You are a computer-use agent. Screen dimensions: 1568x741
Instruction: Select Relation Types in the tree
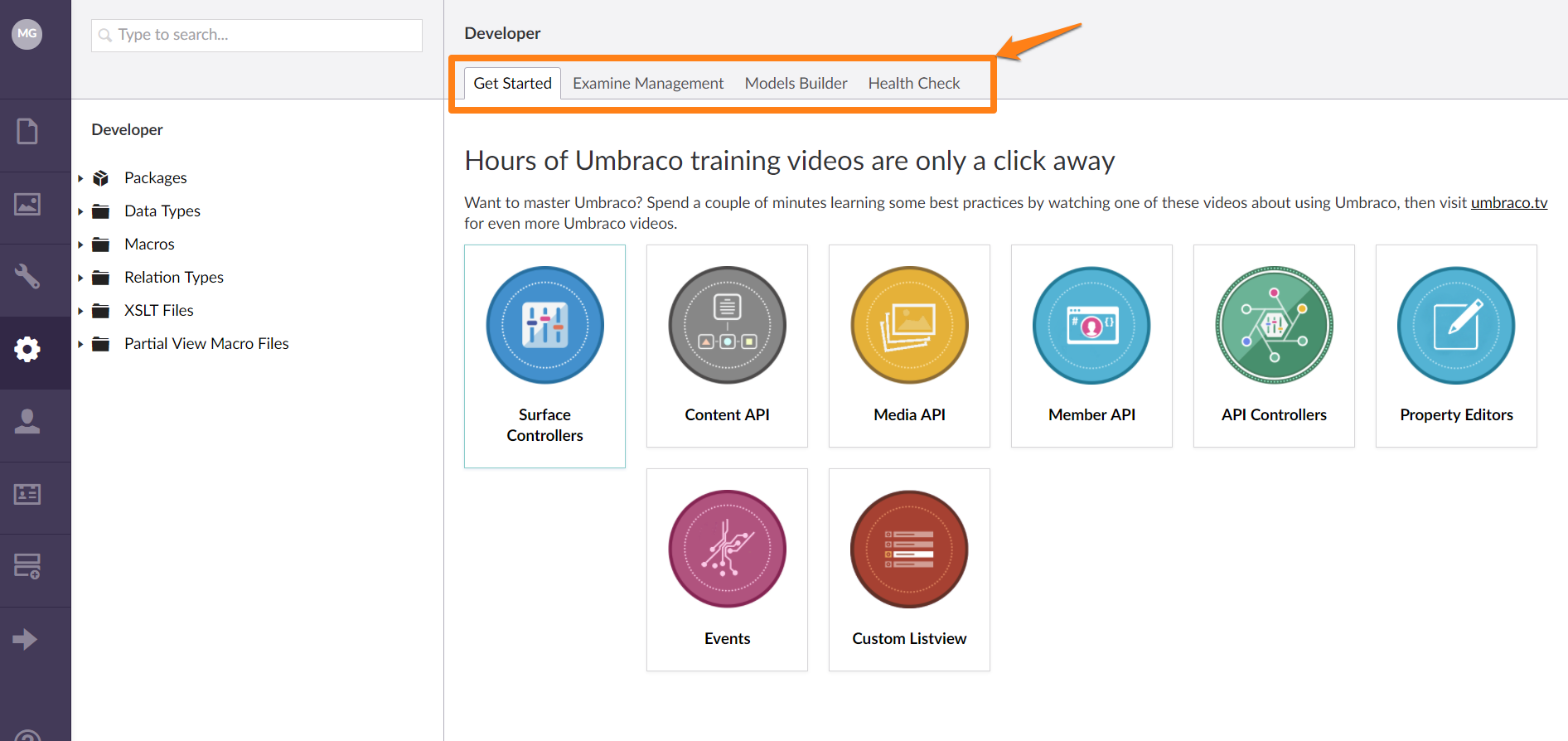coord(174,277)
